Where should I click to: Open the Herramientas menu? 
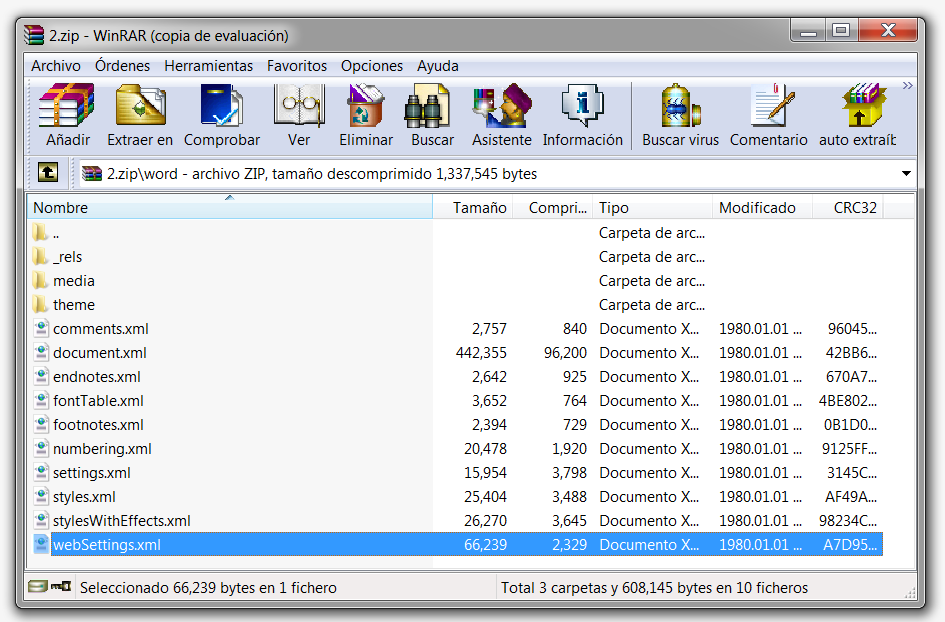pyautogui.click(x=208, y=66)
